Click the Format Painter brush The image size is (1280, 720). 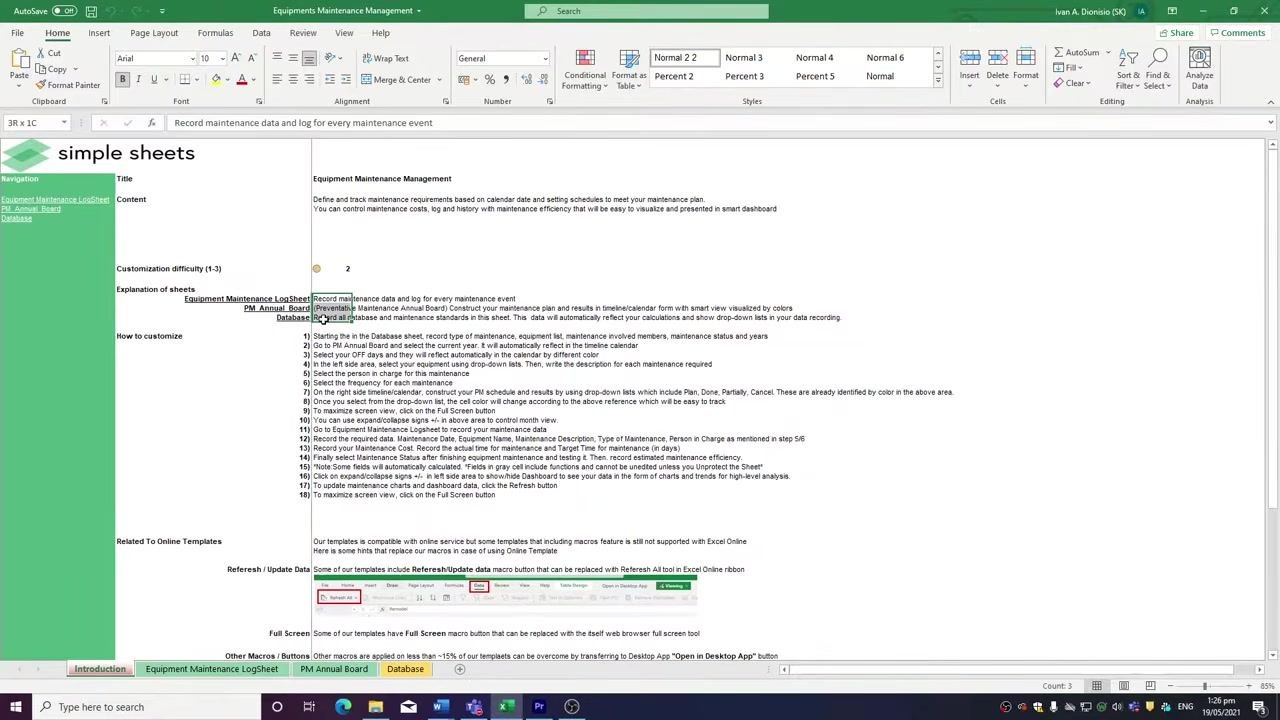tap(41, 85)
